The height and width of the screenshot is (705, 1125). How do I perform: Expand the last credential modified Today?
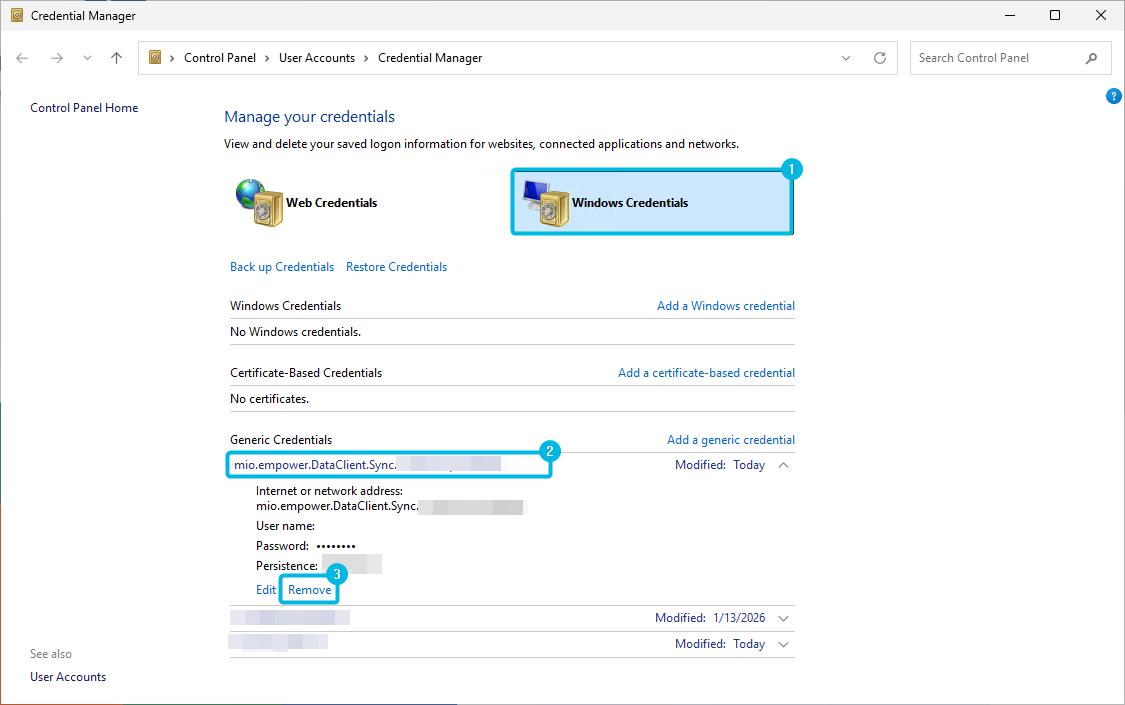783,644
